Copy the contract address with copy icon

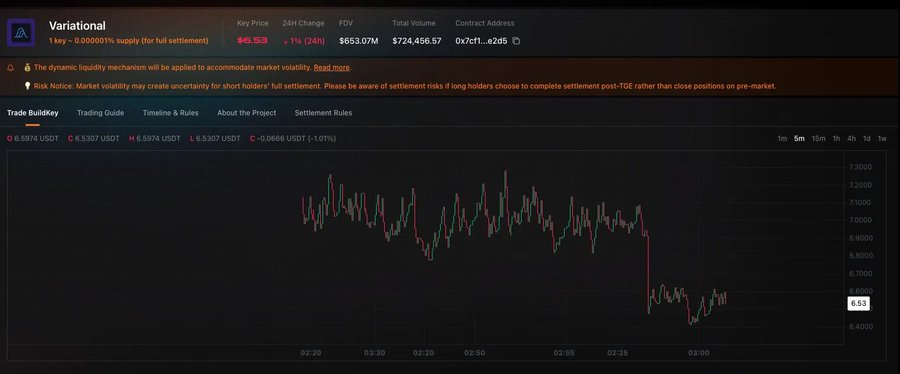[516, 41]
